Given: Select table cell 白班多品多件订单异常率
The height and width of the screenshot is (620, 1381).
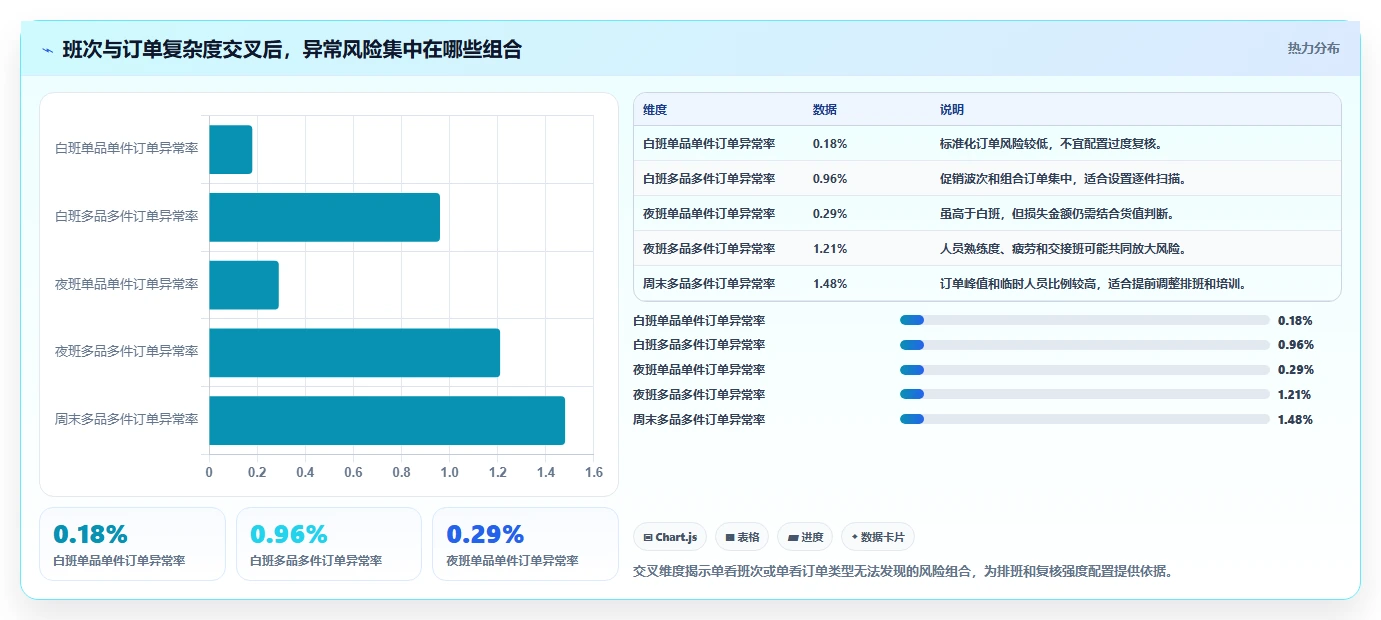Looking at the screenshot, I should click(x=709, y=179).
